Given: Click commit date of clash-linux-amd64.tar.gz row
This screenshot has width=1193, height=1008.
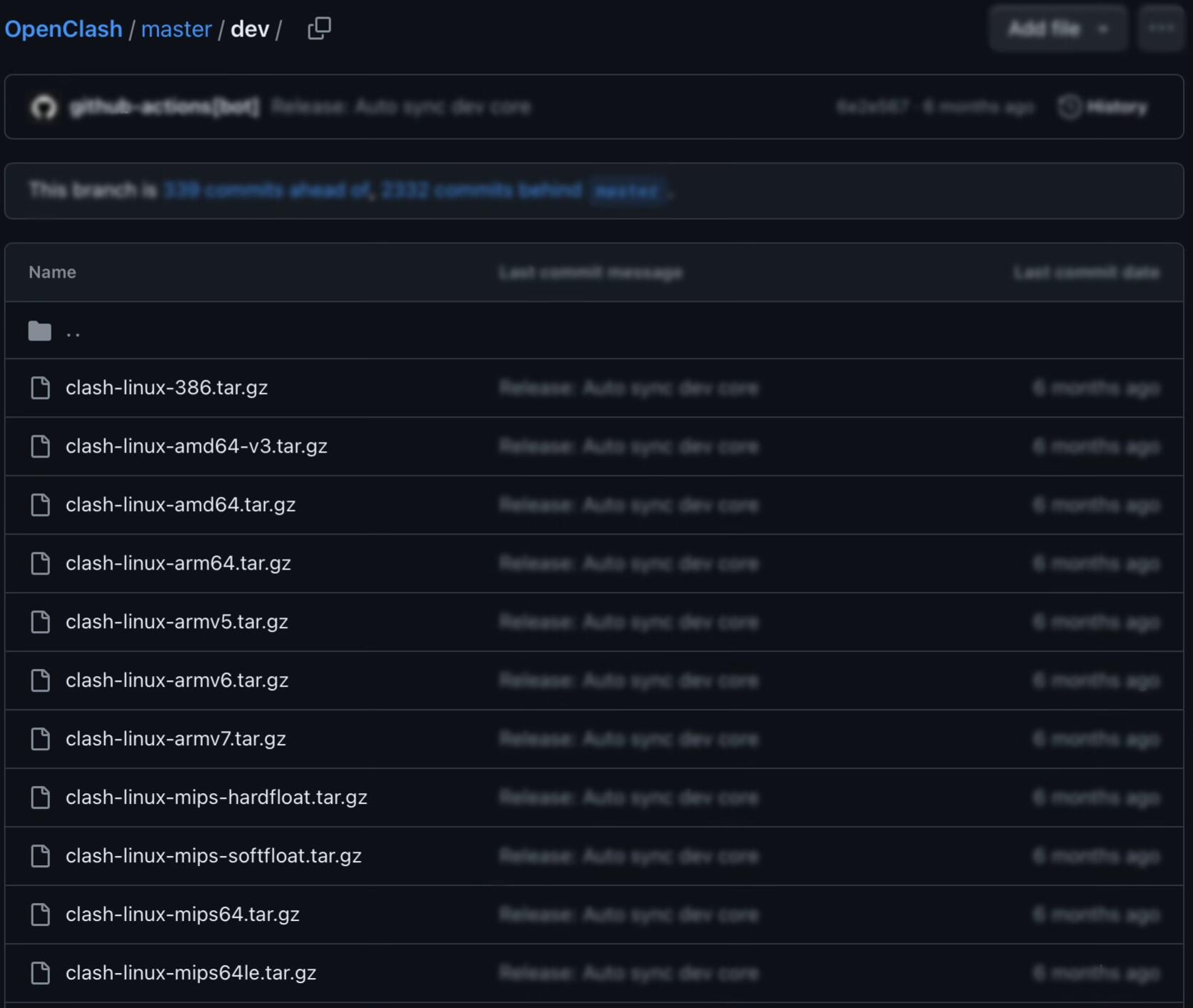Looking at the screenshot, I should coord(1096,505).
